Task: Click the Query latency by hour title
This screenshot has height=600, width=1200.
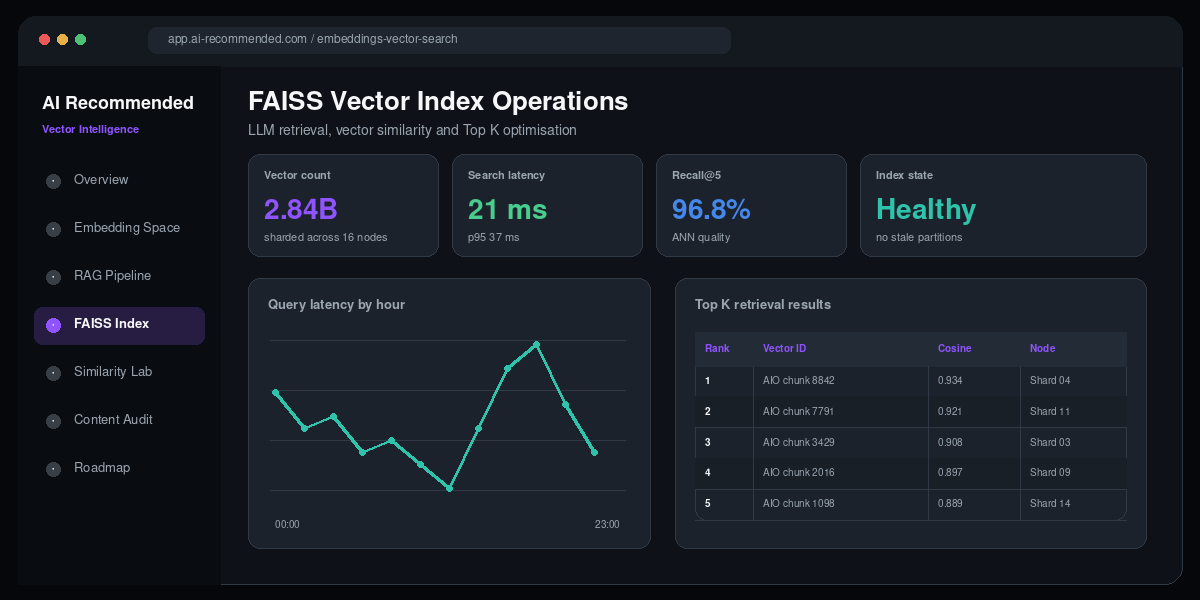Action: (336, 304)
